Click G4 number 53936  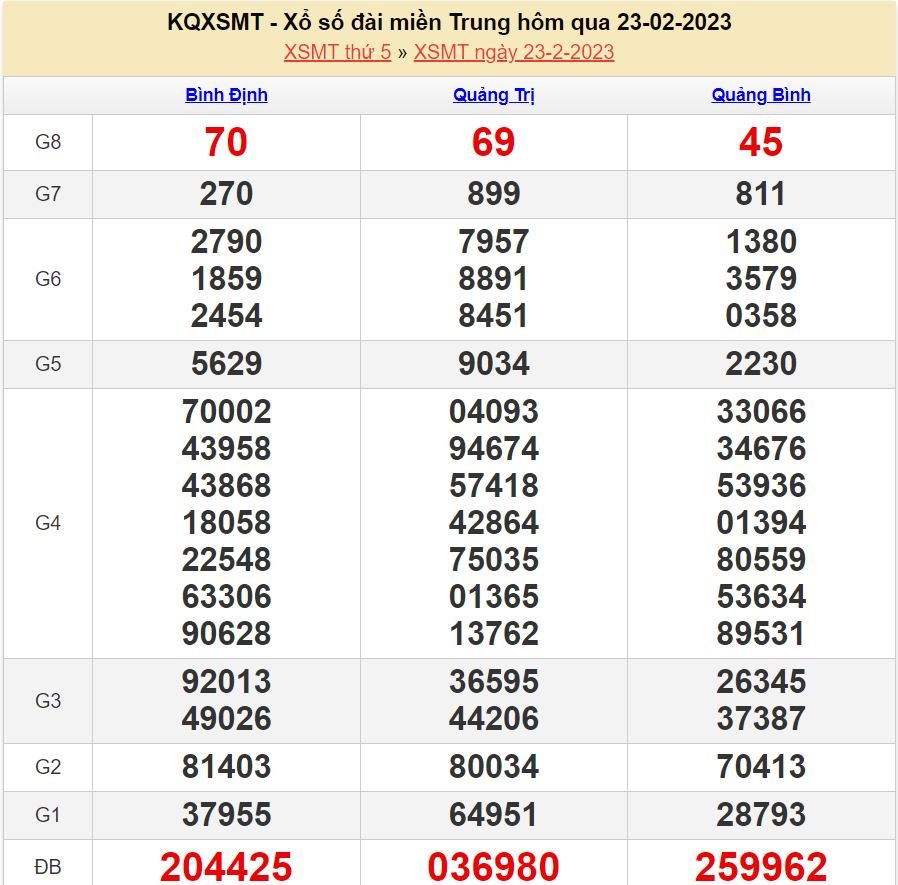(761, 486)
